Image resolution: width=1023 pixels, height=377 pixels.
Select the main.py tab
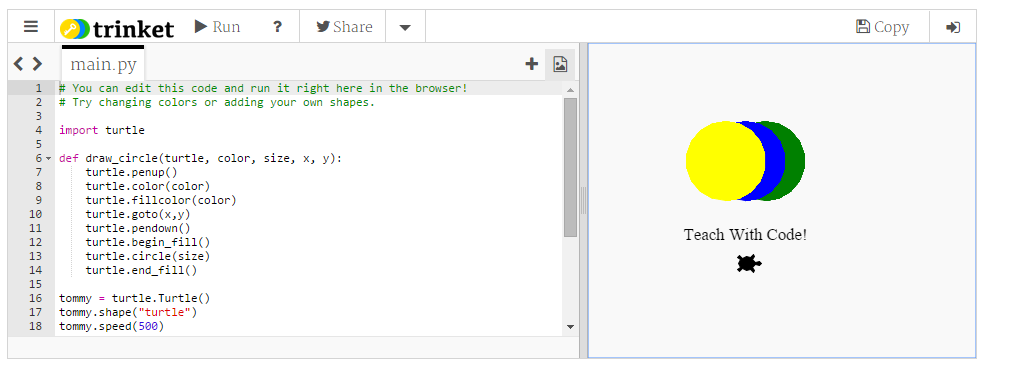[103, 63]
